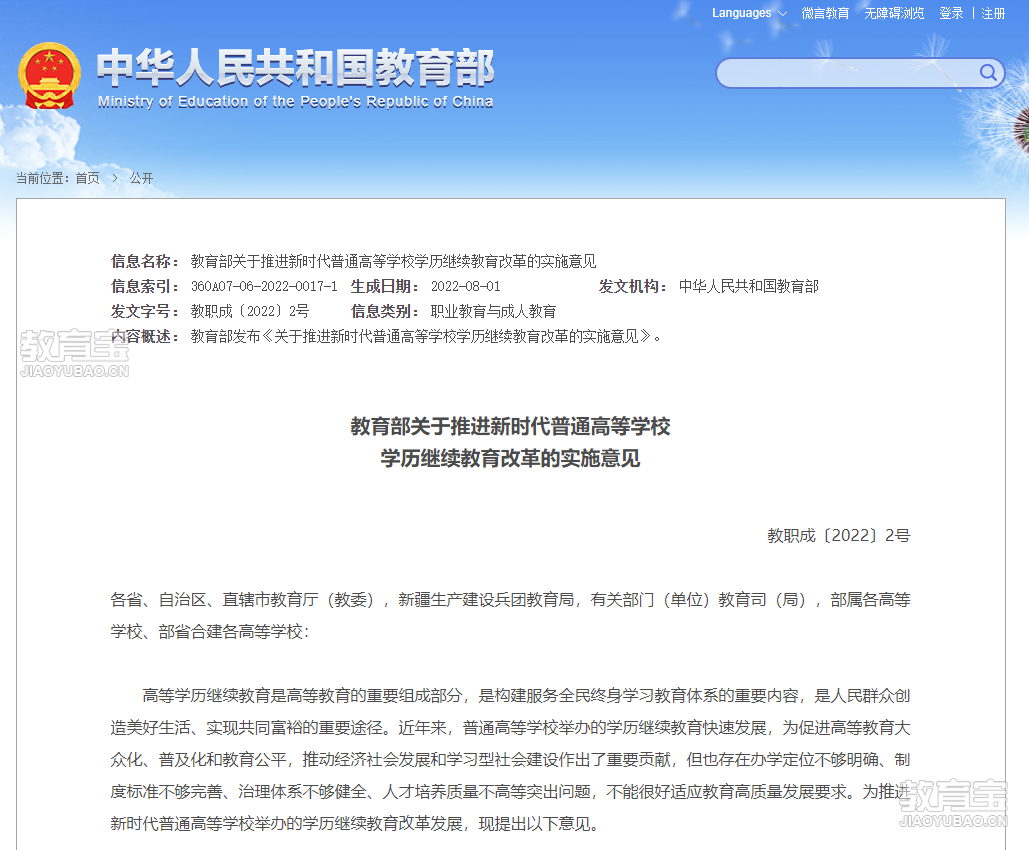Click the recipient line starting 各省、自治区
This screenshot has width=1029, height=850.
click(511, 600)
